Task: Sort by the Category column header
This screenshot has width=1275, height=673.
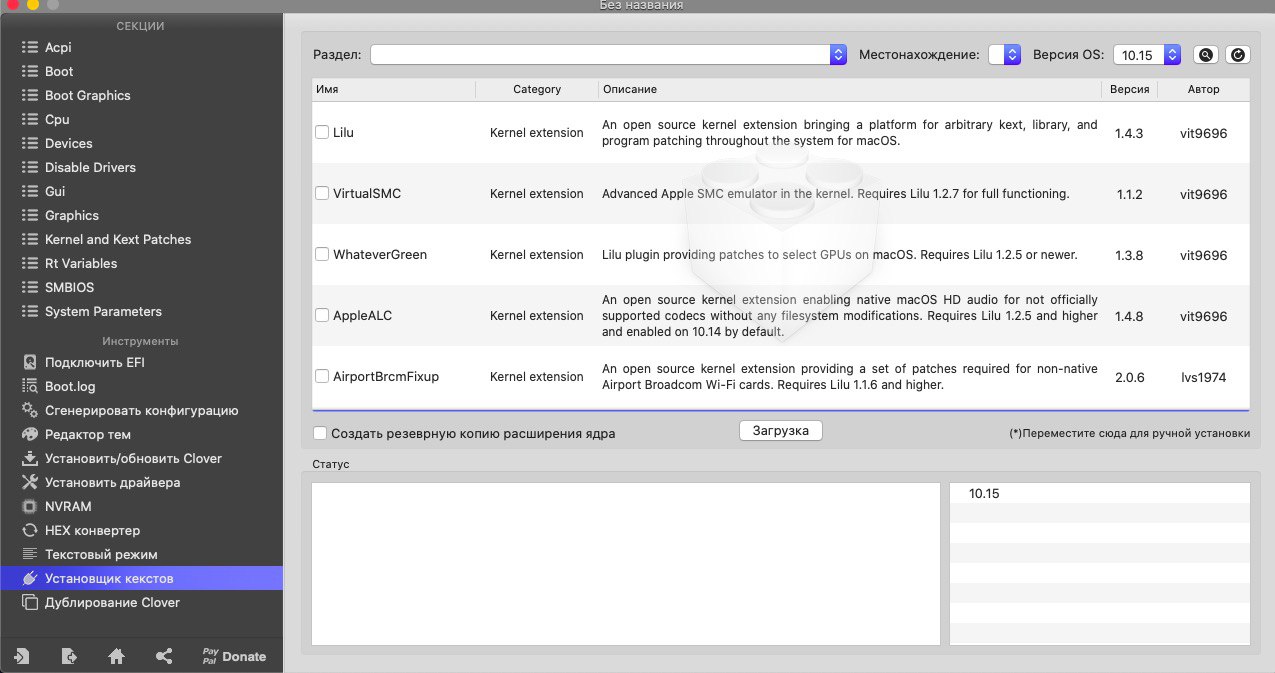Action: [x=537, y=89]
